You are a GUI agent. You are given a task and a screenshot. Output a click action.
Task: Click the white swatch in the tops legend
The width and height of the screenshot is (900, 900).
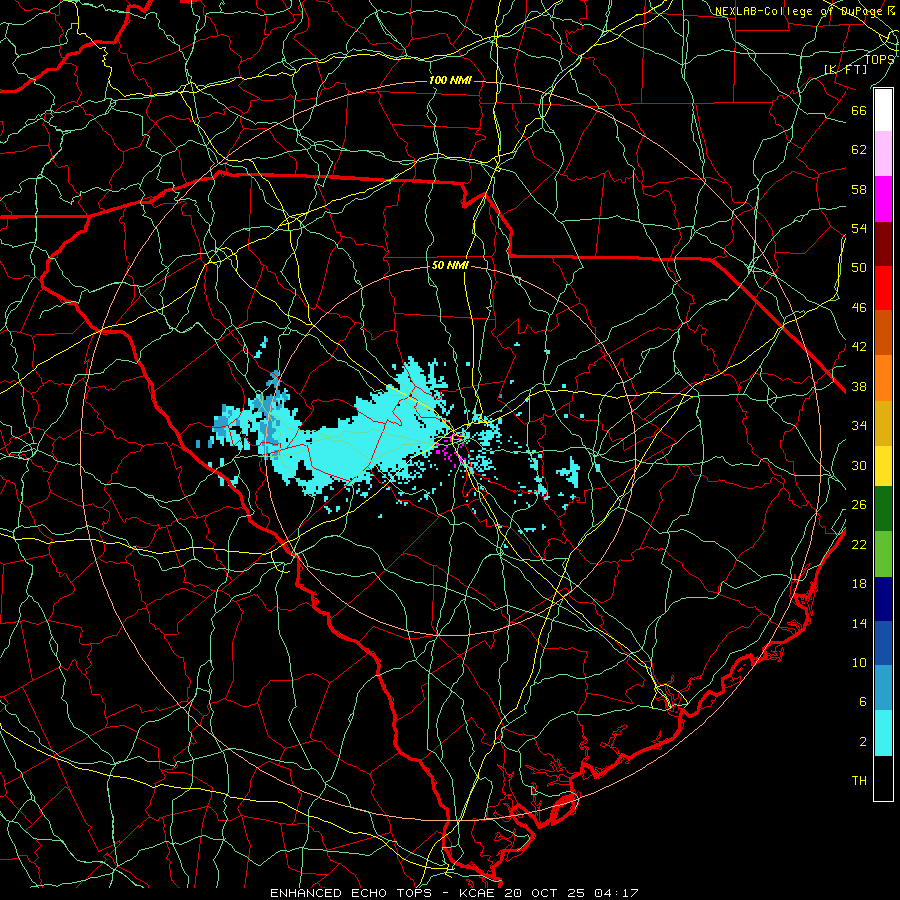tap(883, 110)
